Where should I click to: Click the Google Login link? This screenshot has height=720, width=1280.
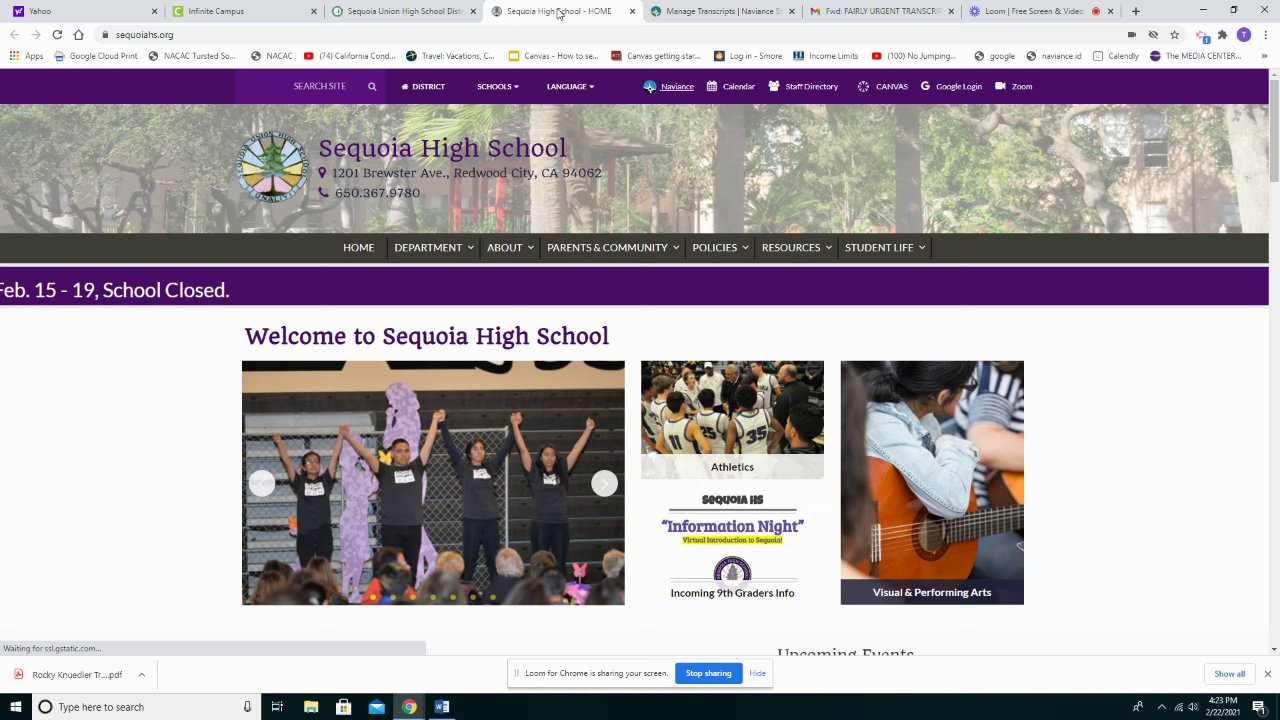click(x=951, y=86)
